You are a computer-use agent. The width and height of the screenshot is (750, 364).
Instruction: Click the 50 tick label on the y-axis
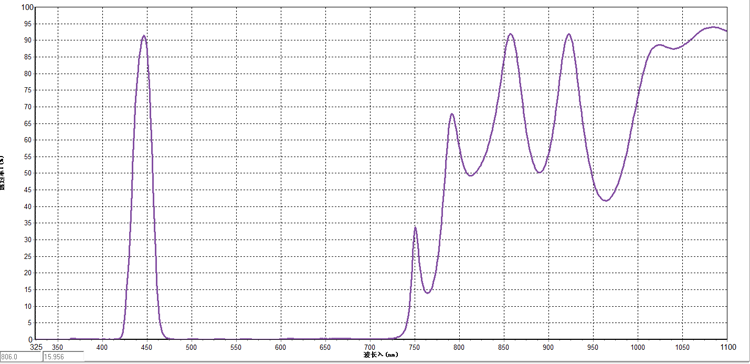click(x=30, y=174)
